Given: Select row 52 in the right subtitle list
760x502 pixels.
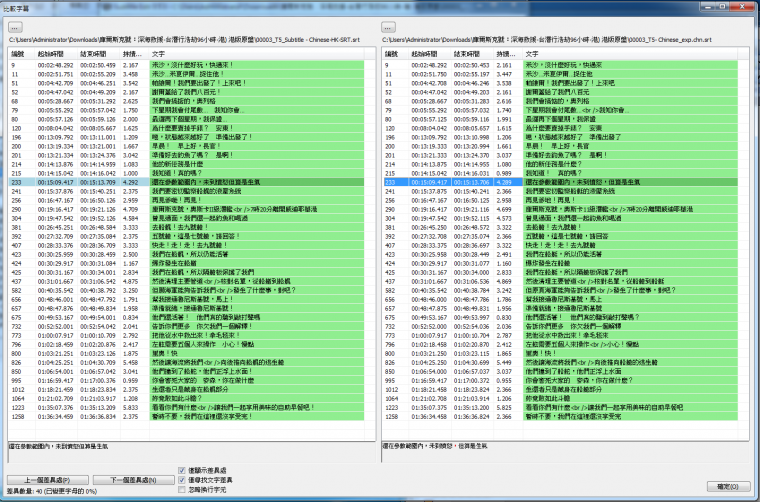Looking at the screenshot, I should (560, 92).
